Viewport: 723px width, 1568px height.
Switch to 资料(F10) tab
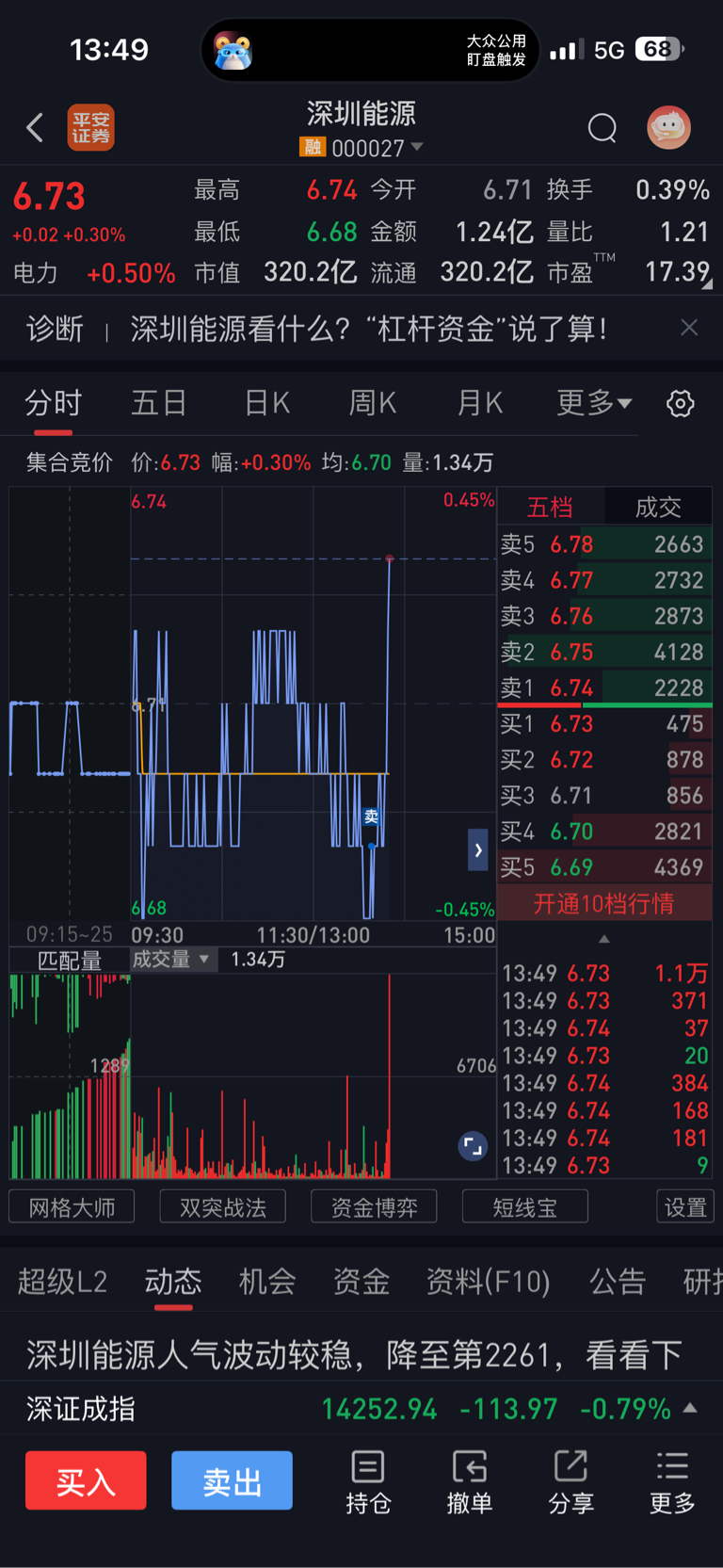point(488,1282)
